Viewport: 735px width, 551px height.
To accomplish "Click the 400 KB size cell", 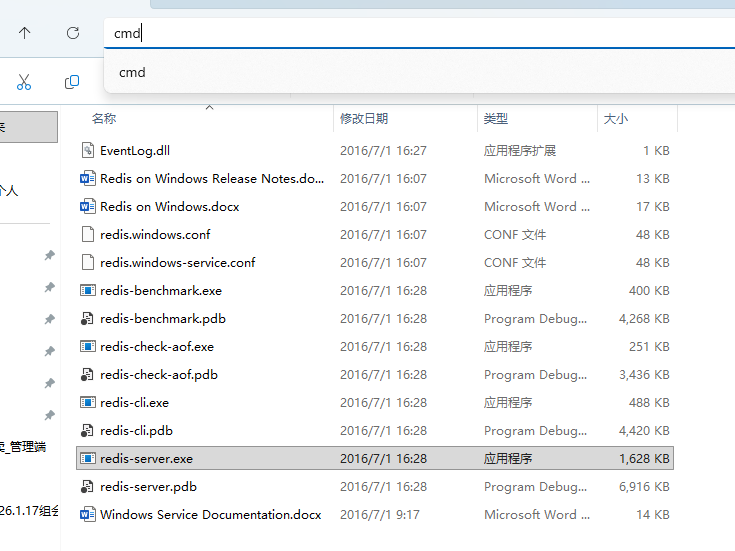I will [x=649, y=291].
